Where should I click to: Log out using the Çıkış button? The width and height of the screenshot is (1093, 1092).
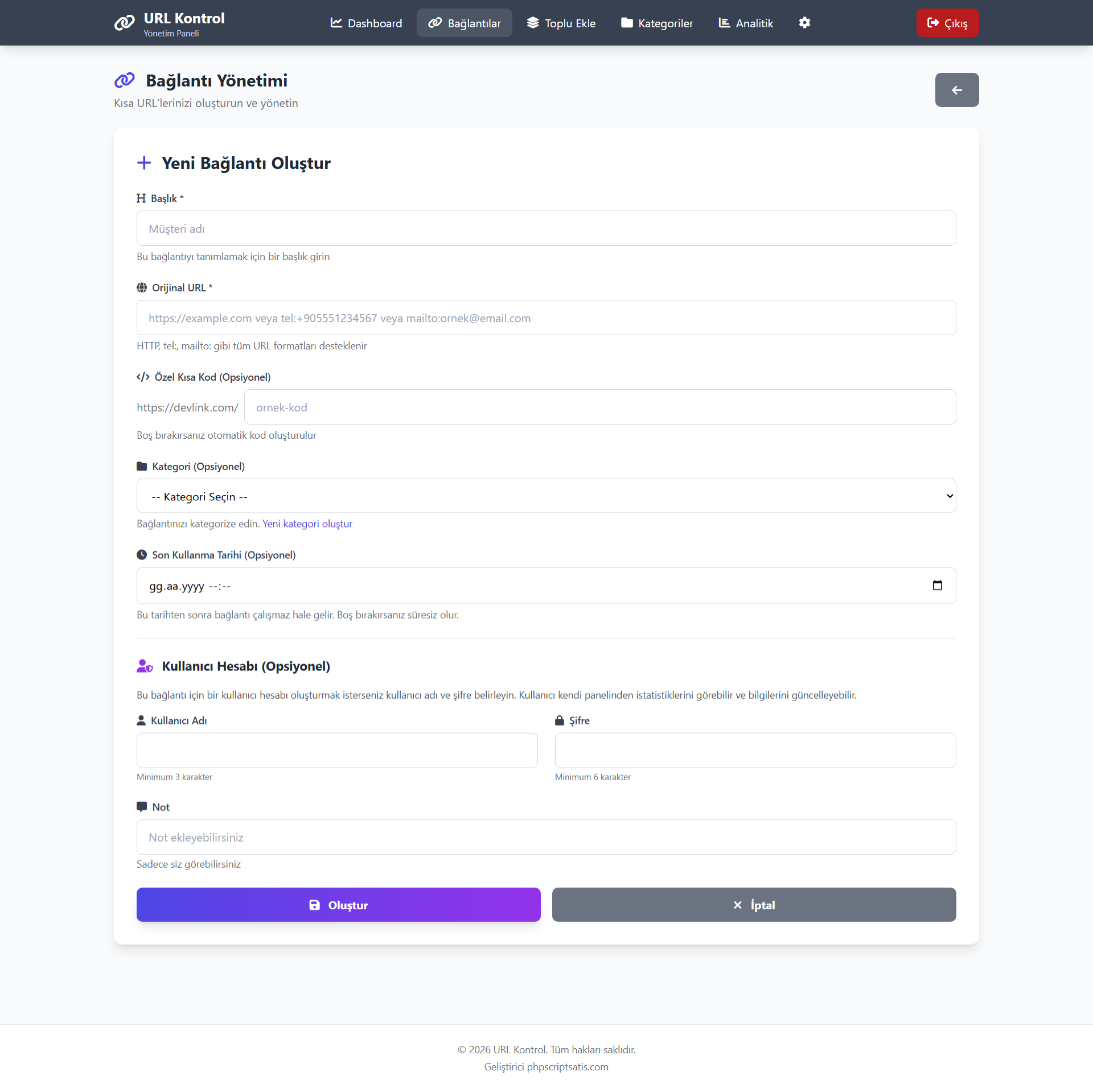point(947,23)
